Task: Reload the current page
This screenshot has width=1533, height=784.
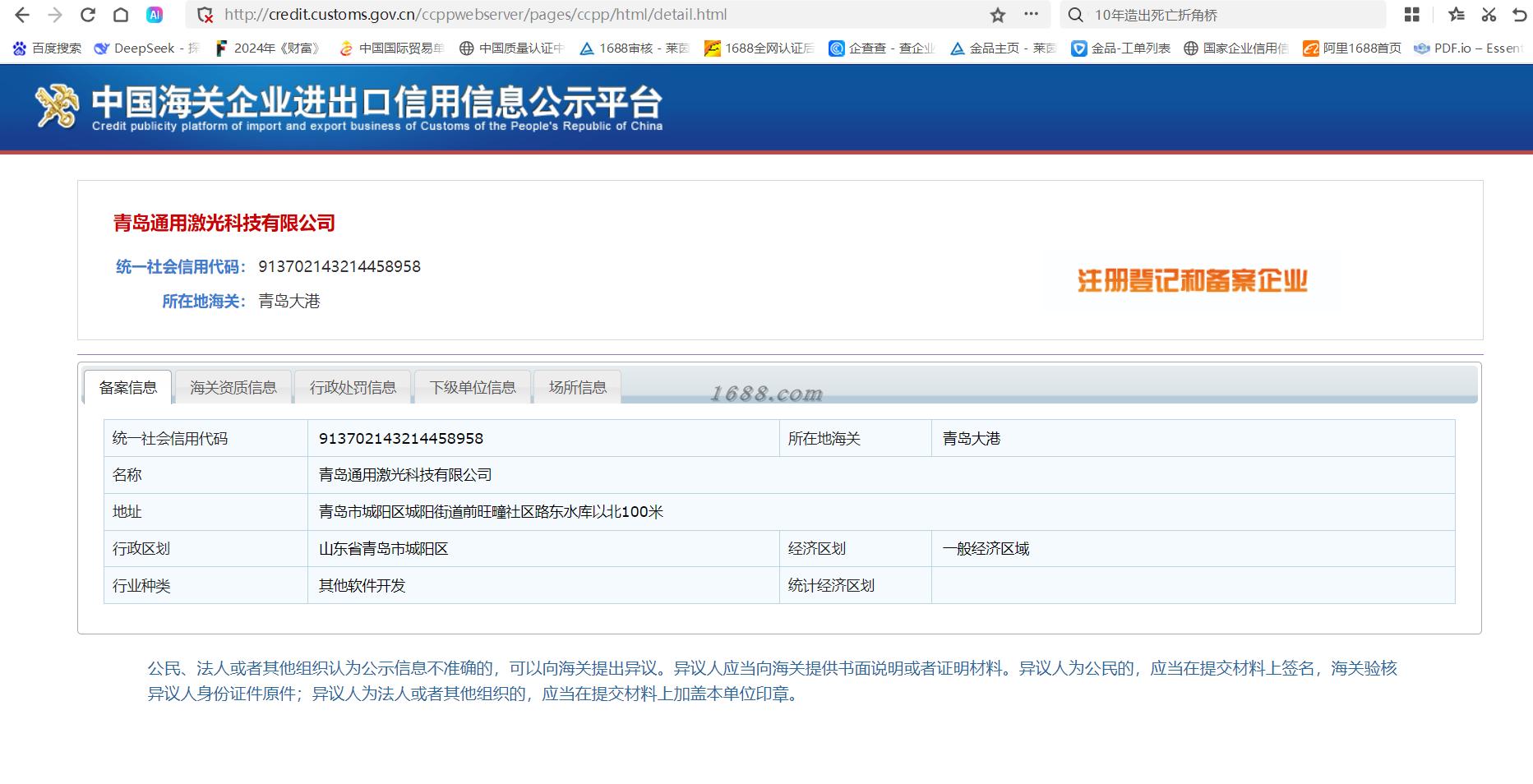Action: pos(88,15)
